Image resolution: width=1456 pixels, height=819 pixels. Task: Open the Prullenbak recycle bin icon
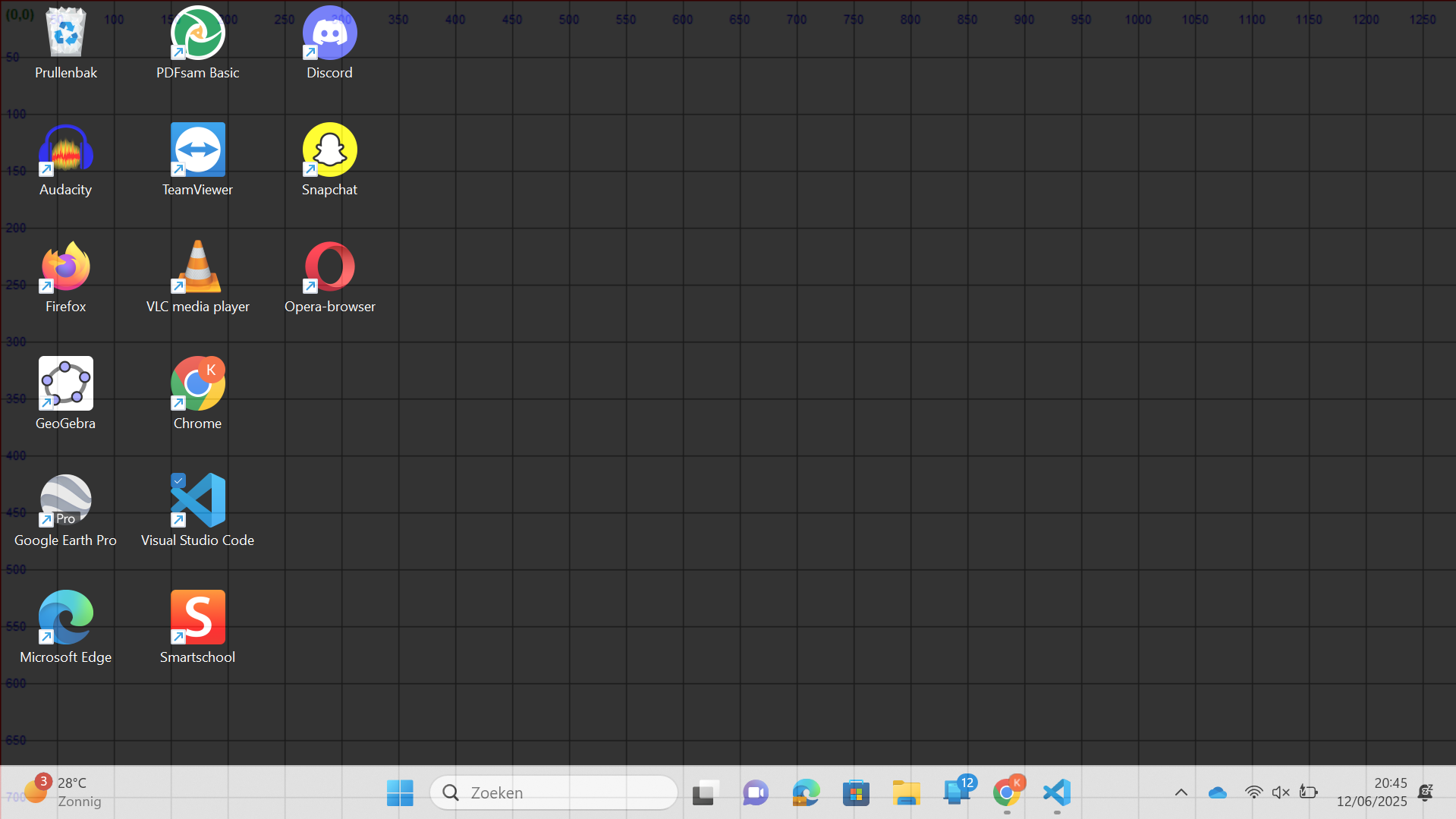pos(66,43)
